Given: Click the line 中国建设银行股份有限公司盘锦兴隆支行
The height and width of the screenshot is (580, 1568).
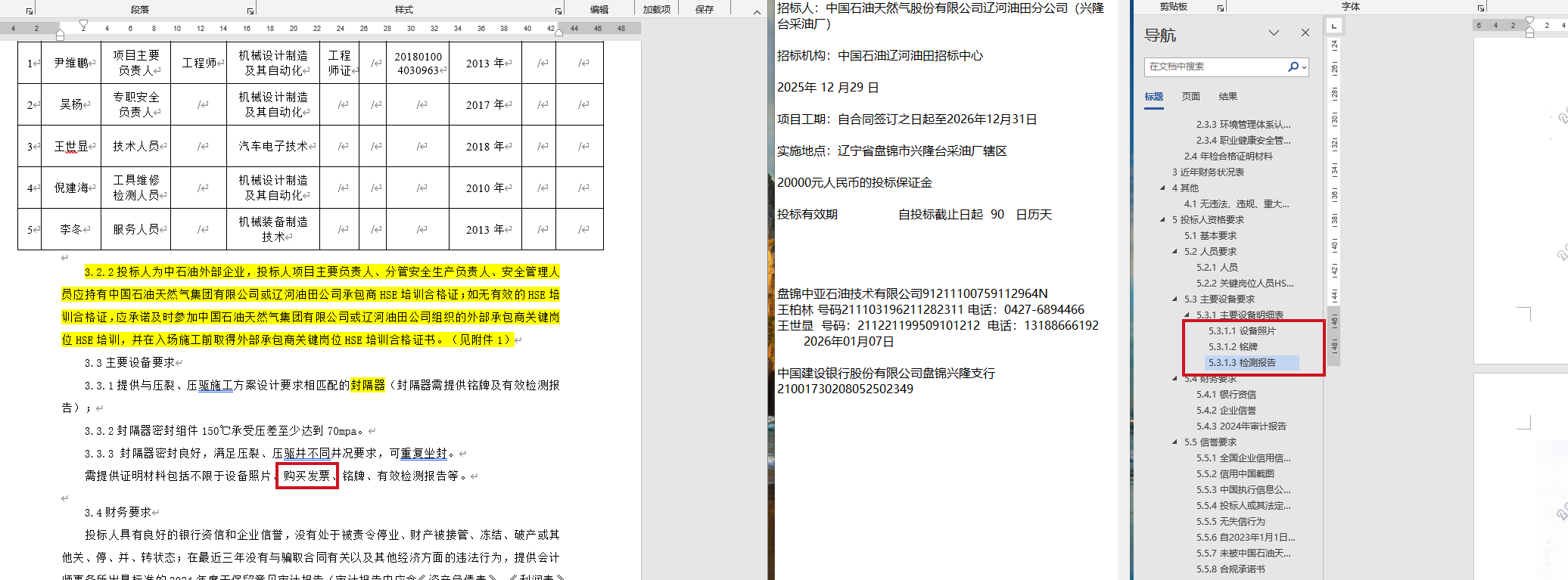Looking at the screenshot, I should (x=886, y=373).
